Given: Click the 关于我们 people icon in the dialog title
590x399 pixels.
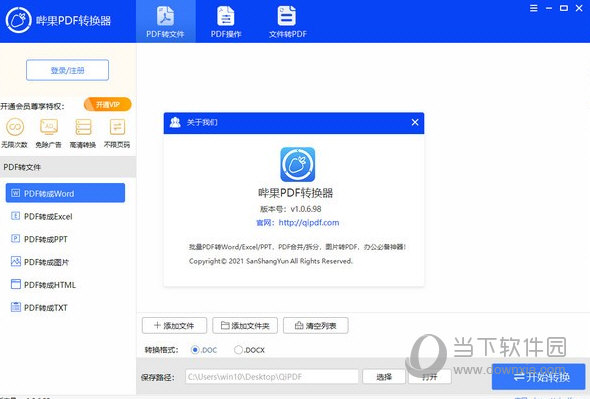Looking at the screenshot, I should pyautogui.click(x=175, y=122).
